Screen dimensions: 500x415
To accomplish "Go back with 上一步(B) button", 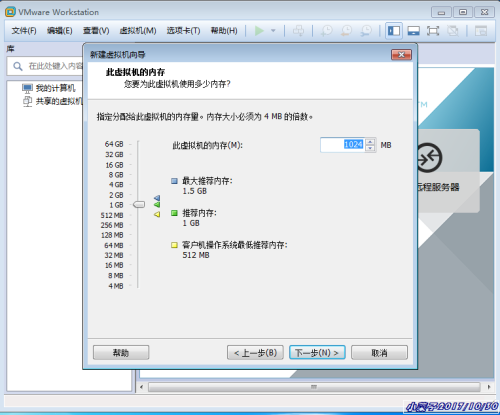I will pos(255,353).
